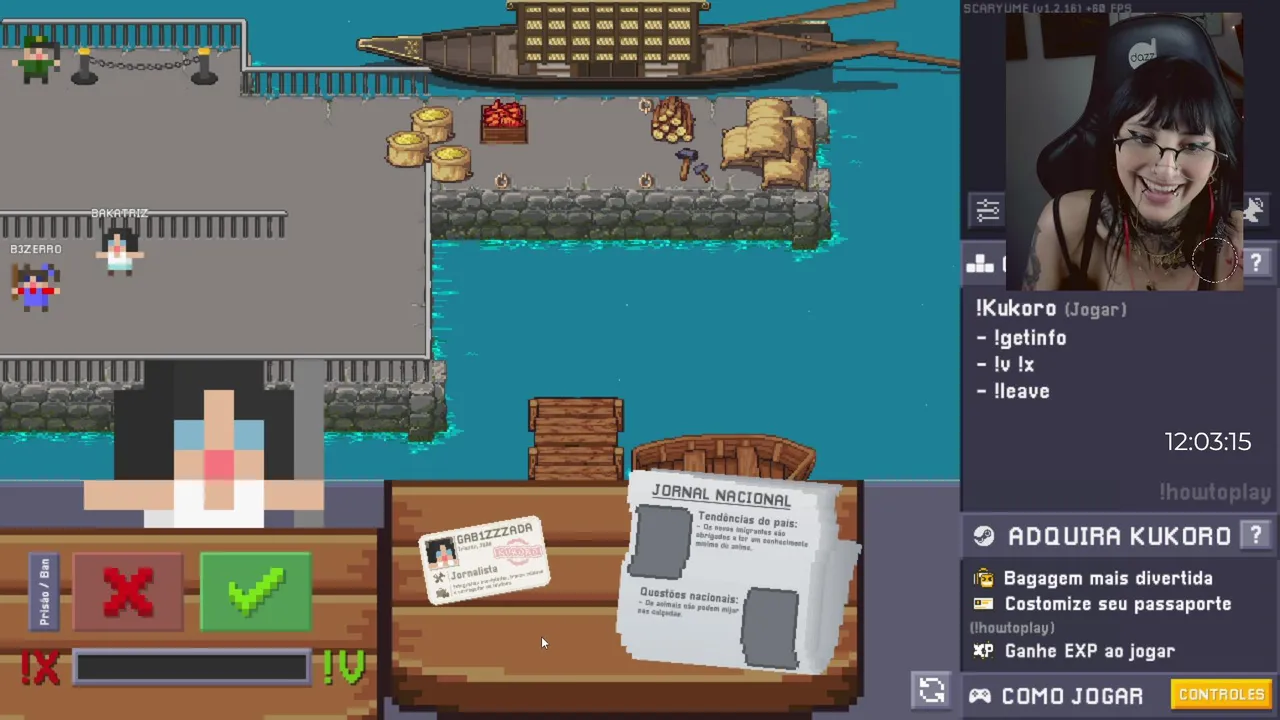The height and width of the screenshot is (720, 1280).
Task: Click the question mark next to ADQUIRA KUKORO
Action: click(x=1255, y=536)
